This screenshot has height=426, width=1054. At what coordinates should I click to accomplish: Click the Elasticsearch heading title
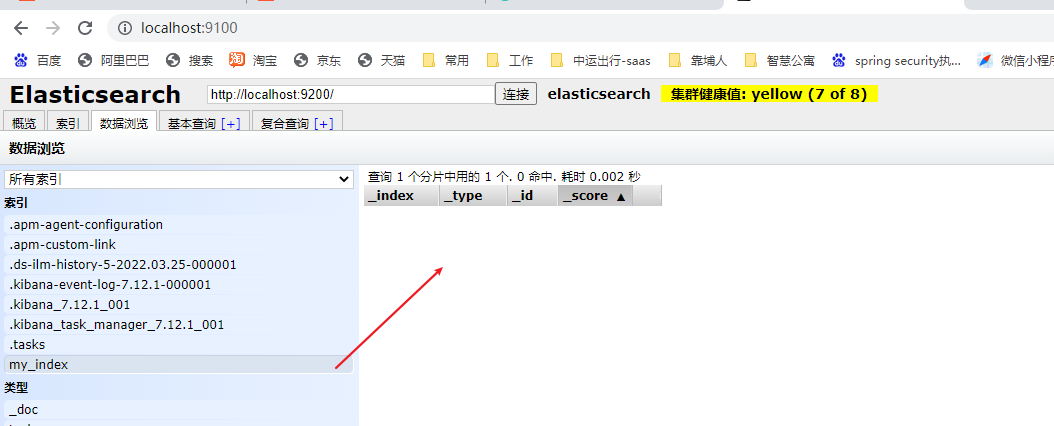(95, 95)
